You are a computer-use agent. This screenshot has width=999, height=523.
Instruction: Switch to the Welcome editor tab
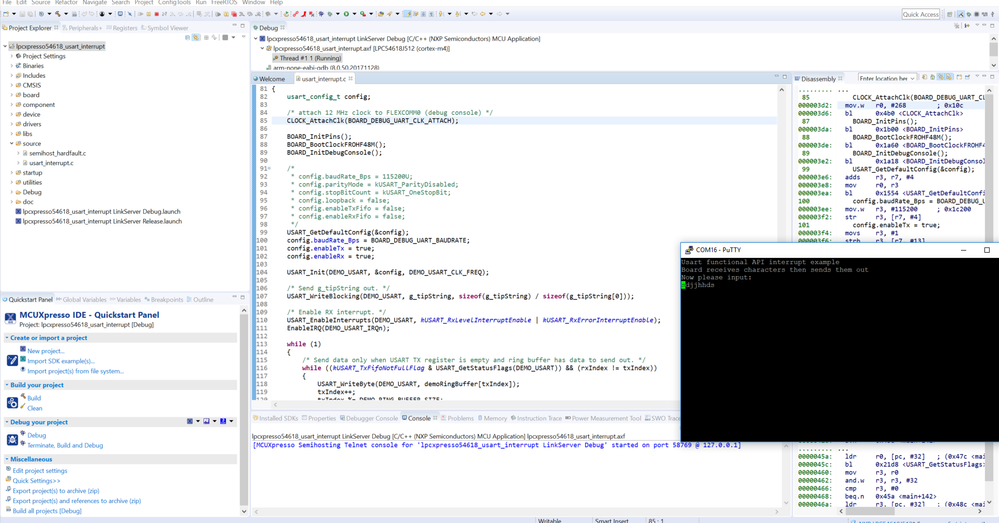click(270, 79)
